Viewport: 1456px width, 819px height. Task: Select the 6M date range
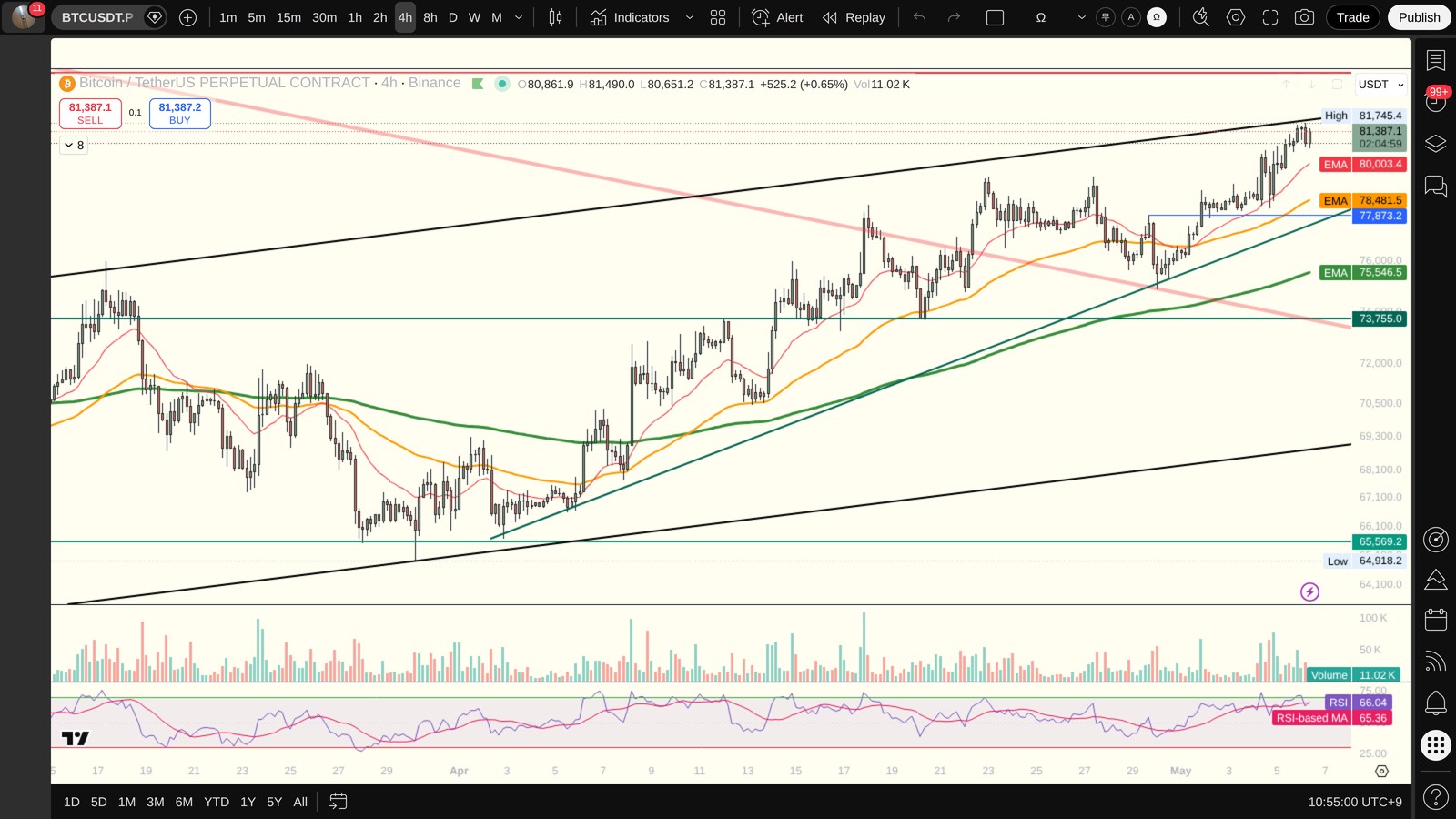(184, 802)
